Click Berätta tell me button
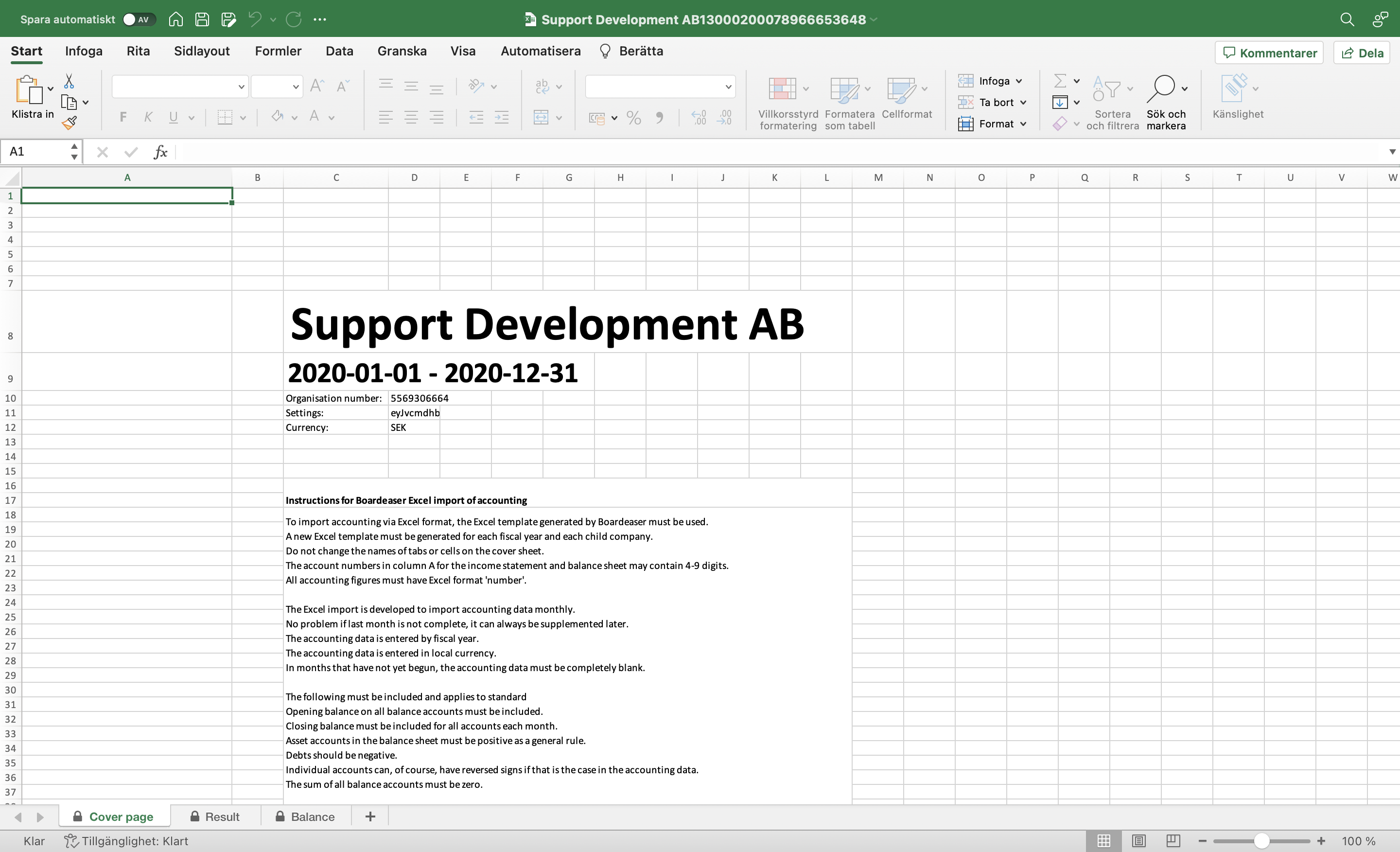 click(x=631, y=51)
